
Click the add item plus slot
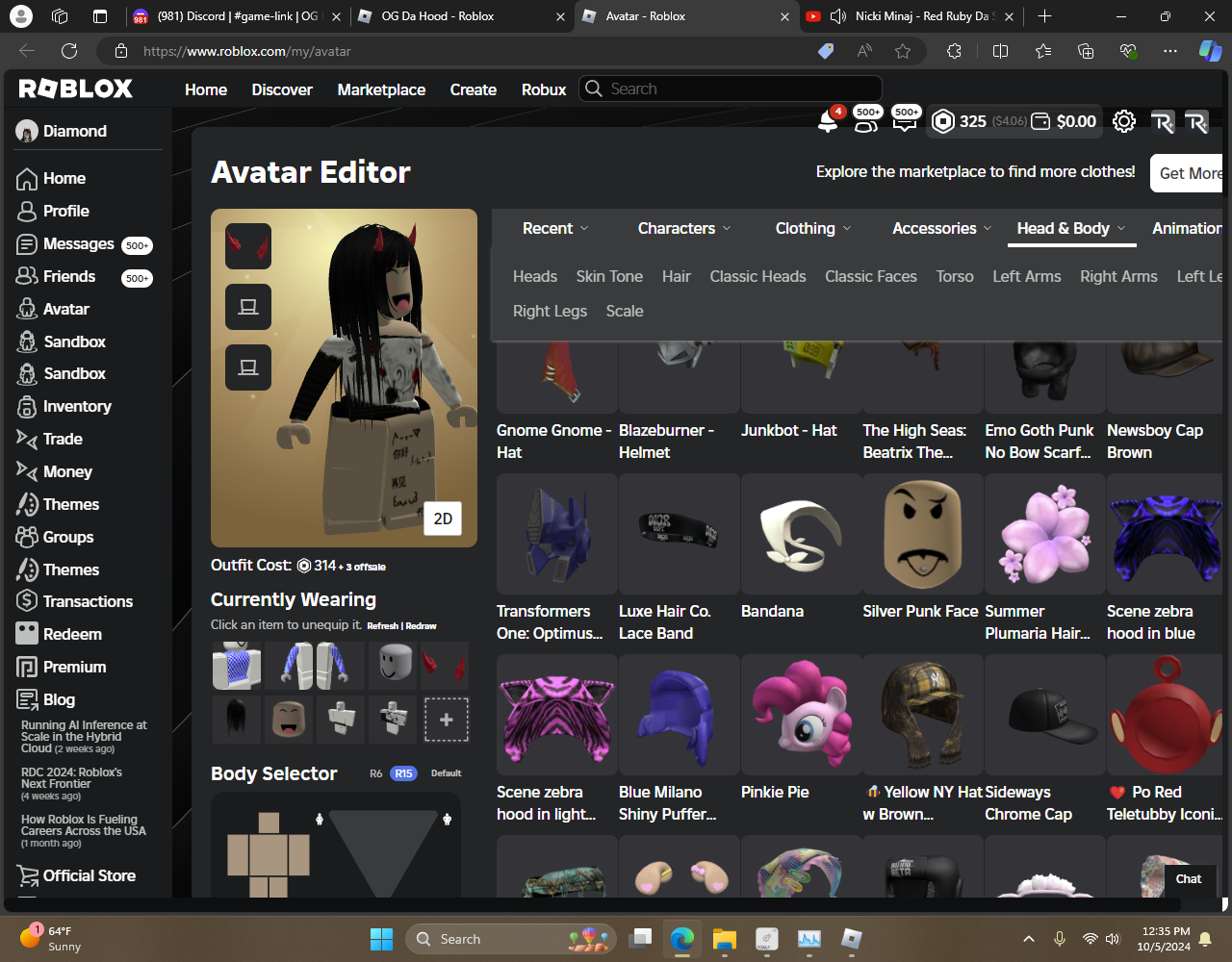click(x=447, y=720)
